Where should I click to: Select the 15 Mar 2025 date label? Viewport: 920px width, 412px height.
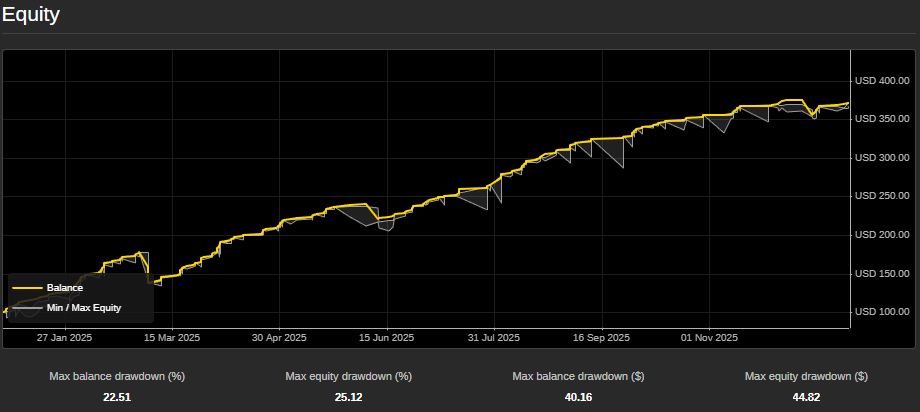[x=172, y=338]
